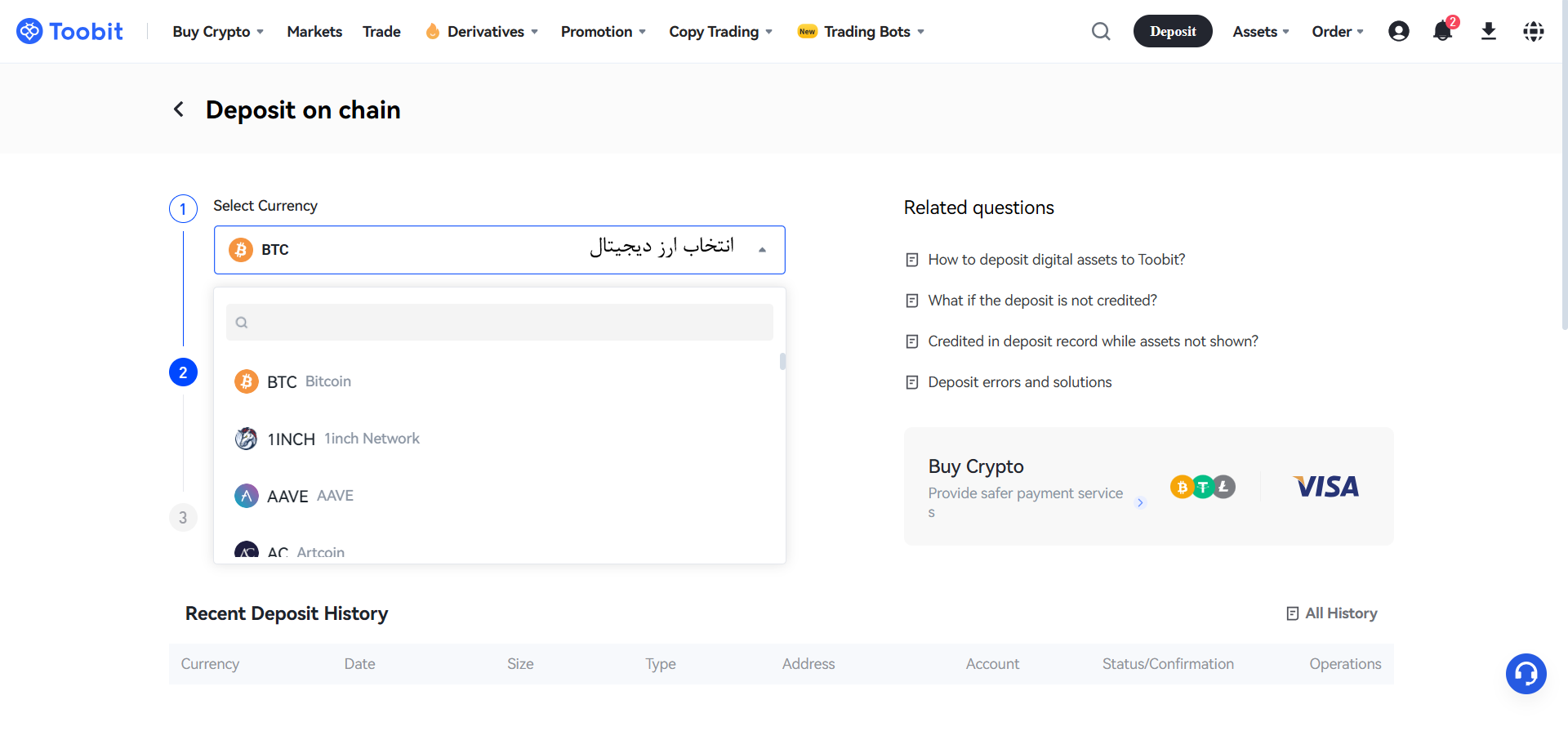The height and width of the screenshot is (740, 1568).
Task: Open the Markets page
Action: tap(314, 31)
